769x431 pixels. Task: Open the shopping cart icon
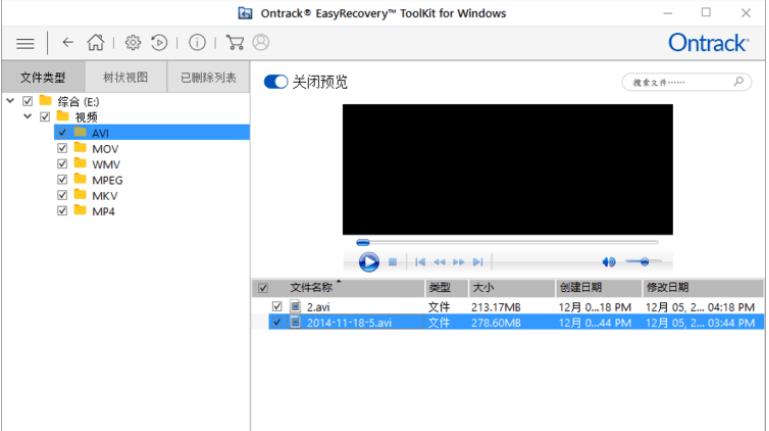coord(235,43)
